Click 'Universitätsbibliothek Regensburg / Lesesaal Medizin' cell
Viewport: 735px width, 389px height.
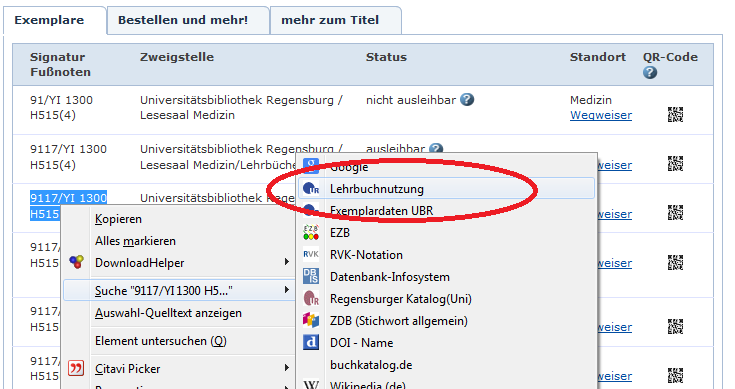point(241,107)
